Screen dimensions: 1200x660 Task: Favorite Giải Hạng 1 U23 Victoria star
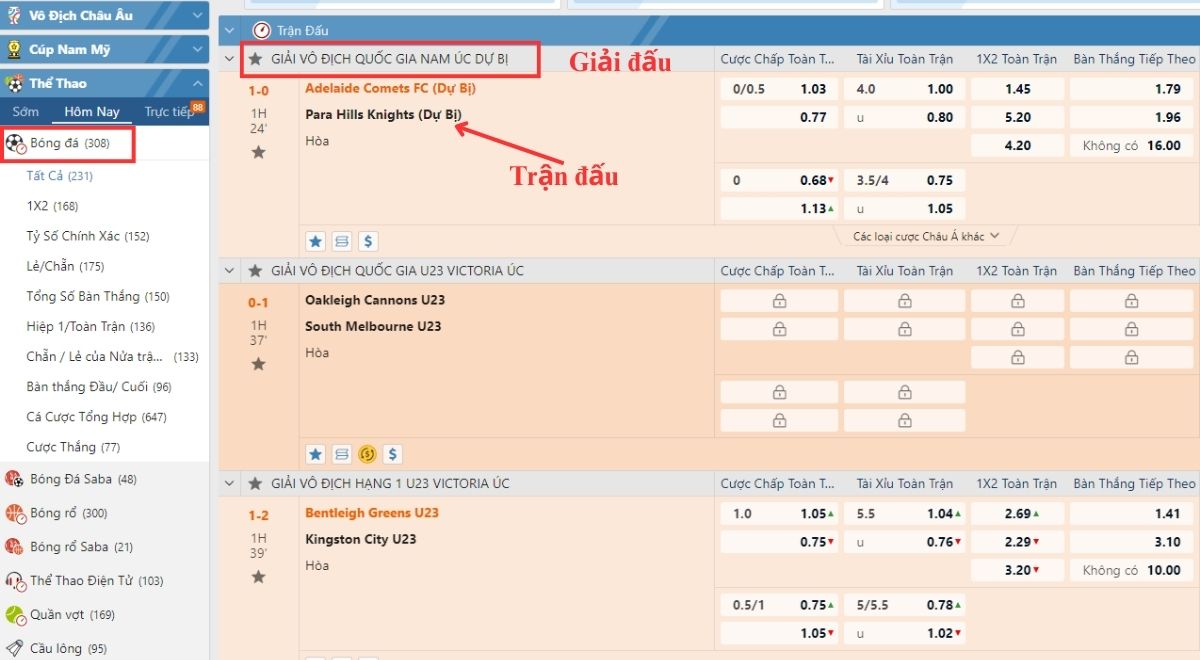[256, 483]
